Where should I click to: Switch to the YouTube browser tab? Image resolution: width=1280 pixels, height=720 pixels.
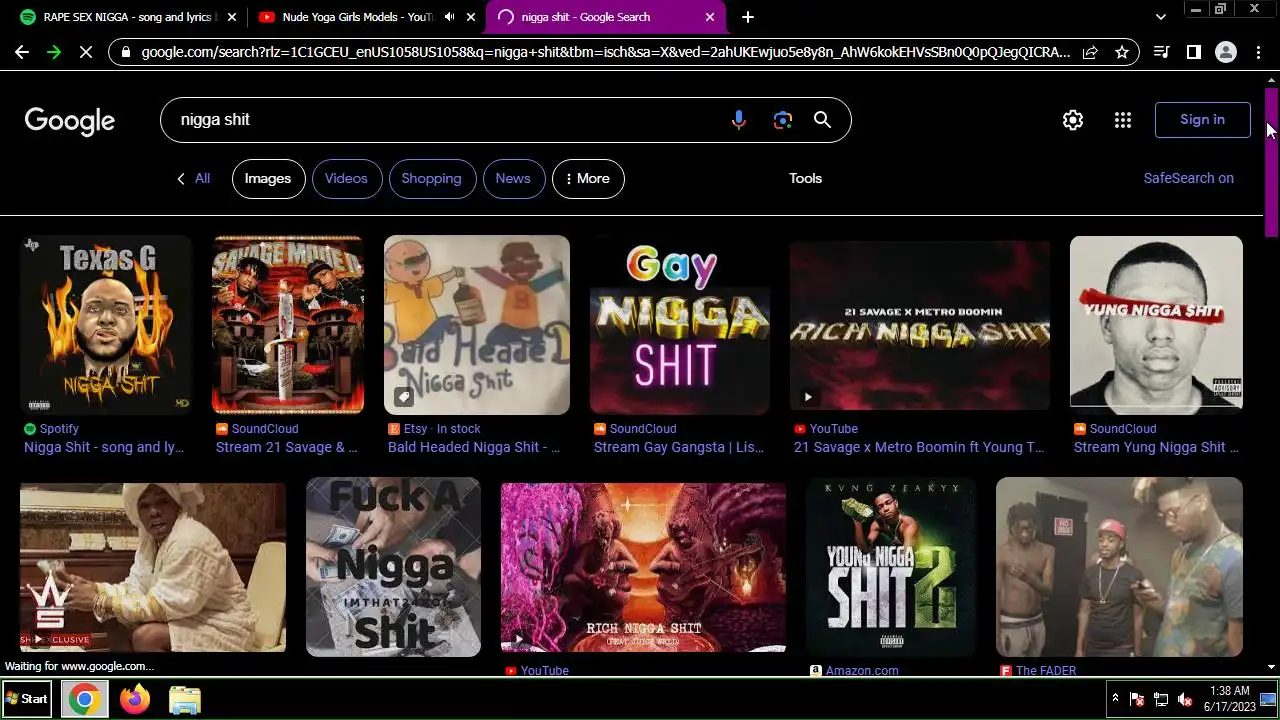pyautogui.click(x=365, y=17)
